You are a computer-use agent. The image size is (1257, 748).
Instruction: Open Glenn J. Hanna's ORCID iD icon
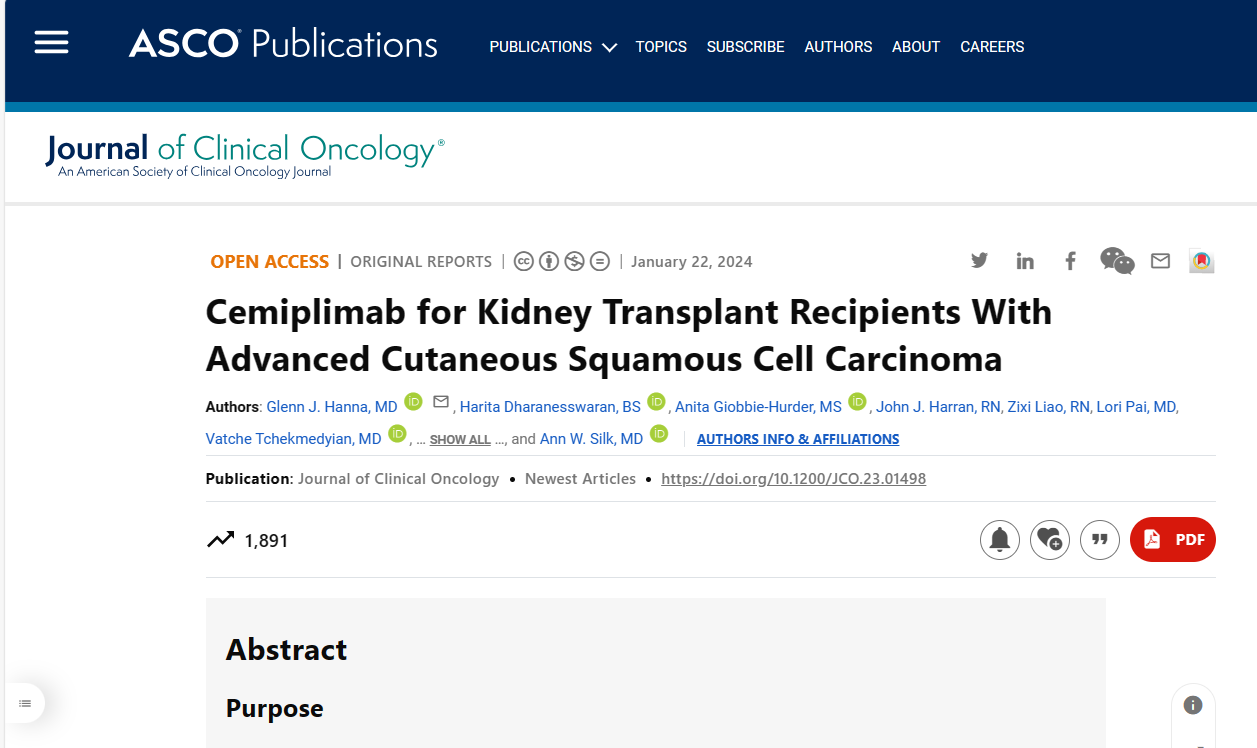[413, 402]
